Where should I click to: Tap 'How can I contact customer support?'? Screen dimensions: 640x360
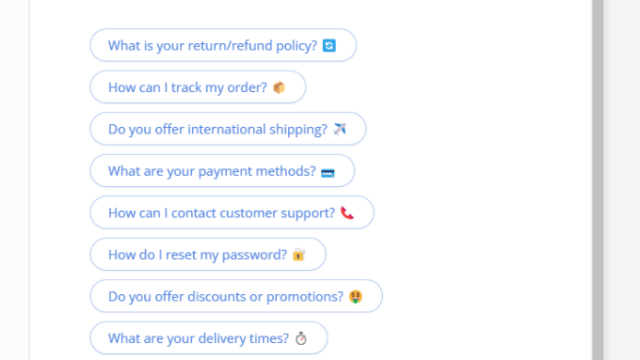click(x=232, y=213)
